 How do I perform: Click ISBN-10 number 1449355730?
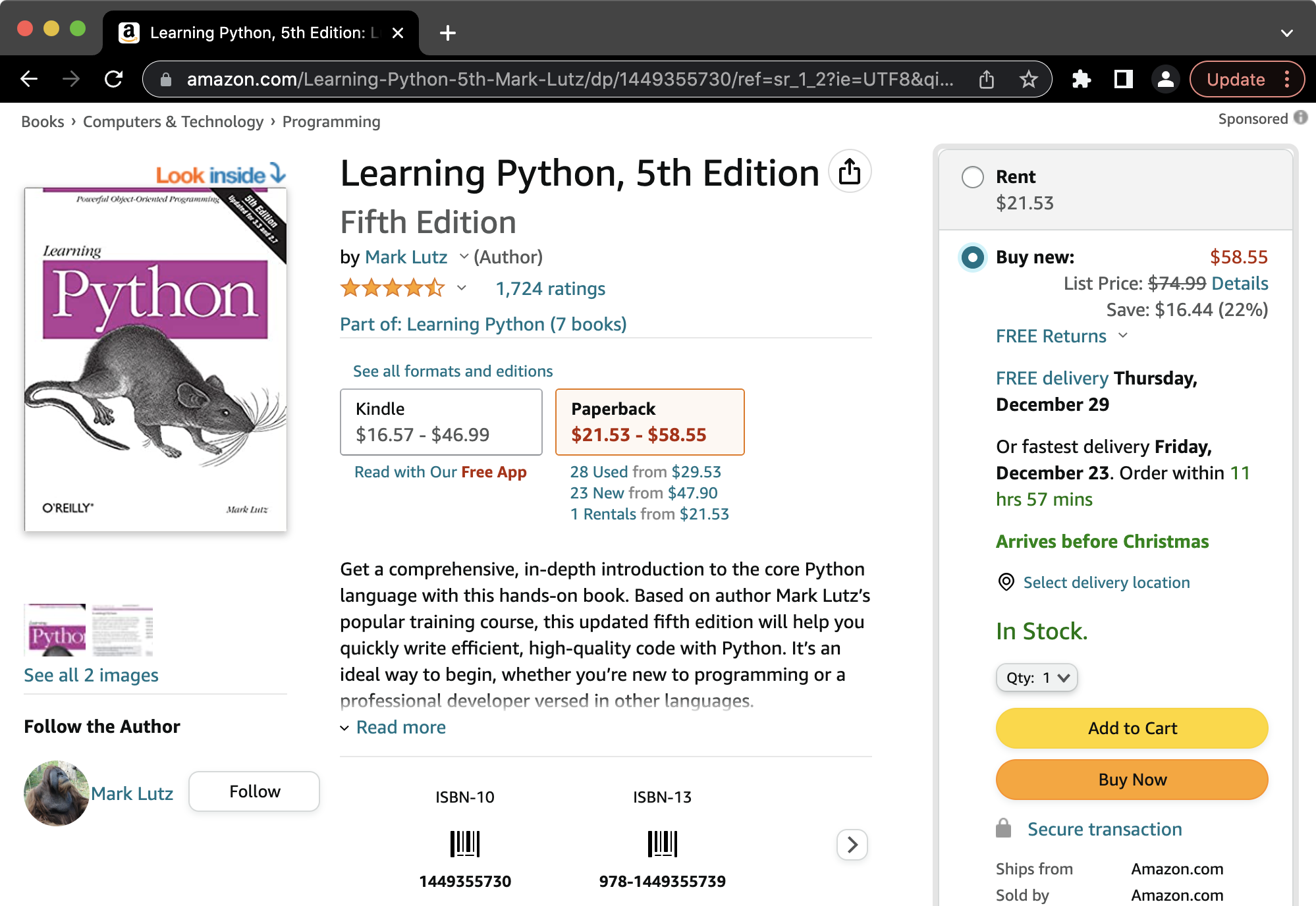click(465, 882)
